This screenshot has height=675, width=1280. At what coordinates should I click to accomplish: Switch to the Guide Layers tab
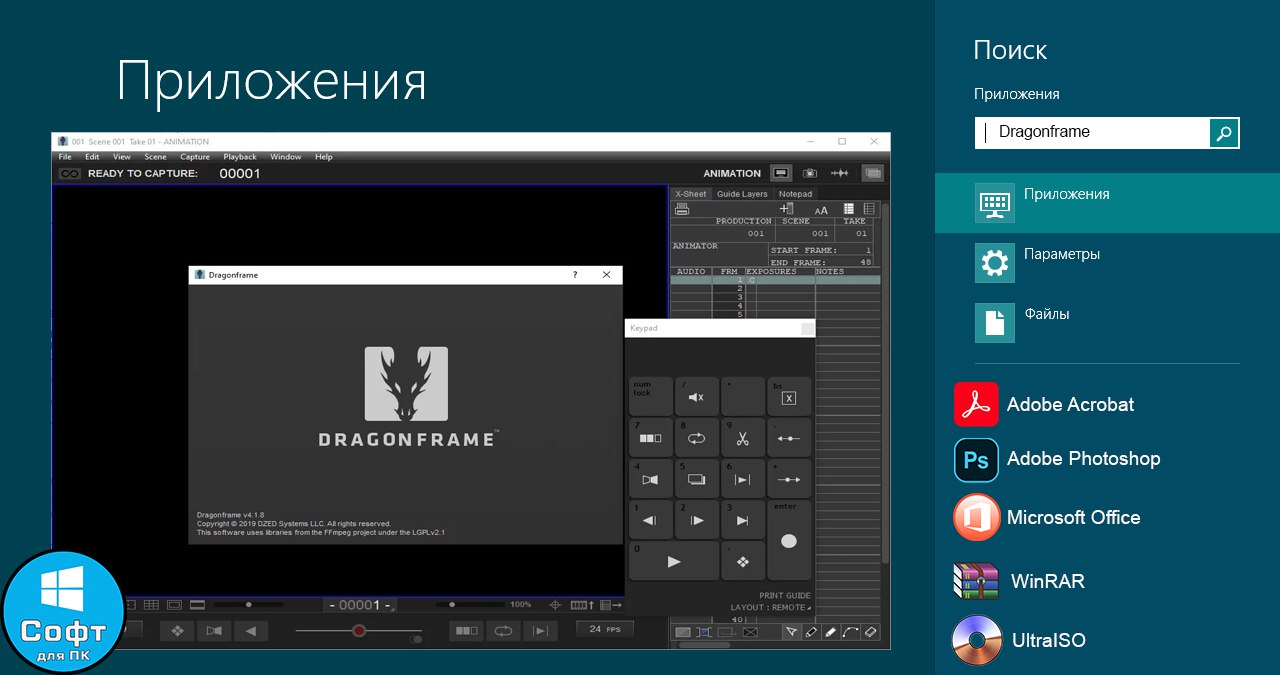click(742, 194)
